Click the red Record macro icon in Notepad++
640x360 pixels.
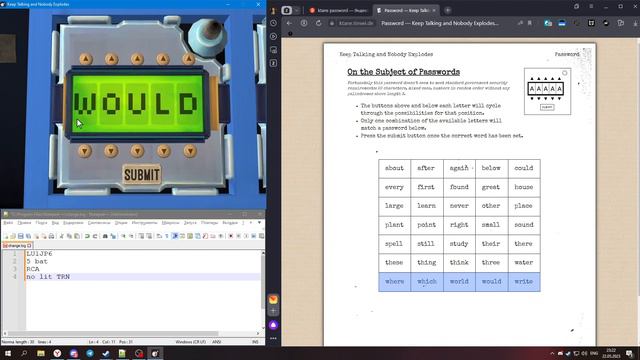click(231, 236)
